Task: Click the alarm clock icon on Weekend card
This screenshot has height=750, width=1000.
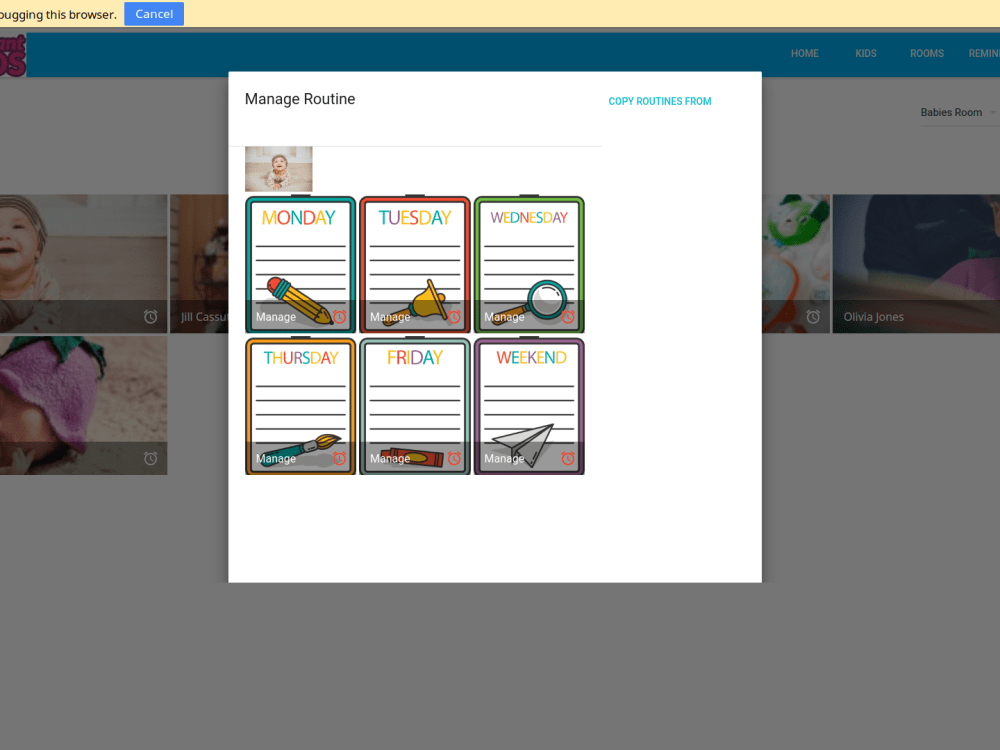Action: [x=568, y=459]
